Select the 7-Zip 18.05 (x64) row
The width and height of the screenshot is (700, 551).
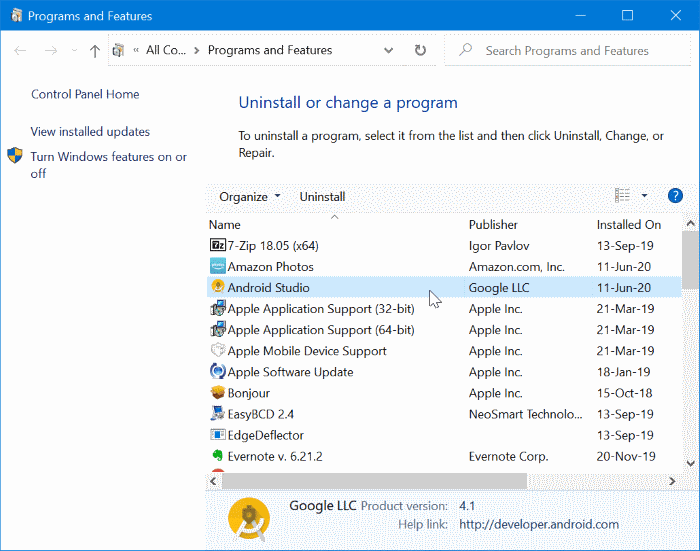(x=444, y=246)
